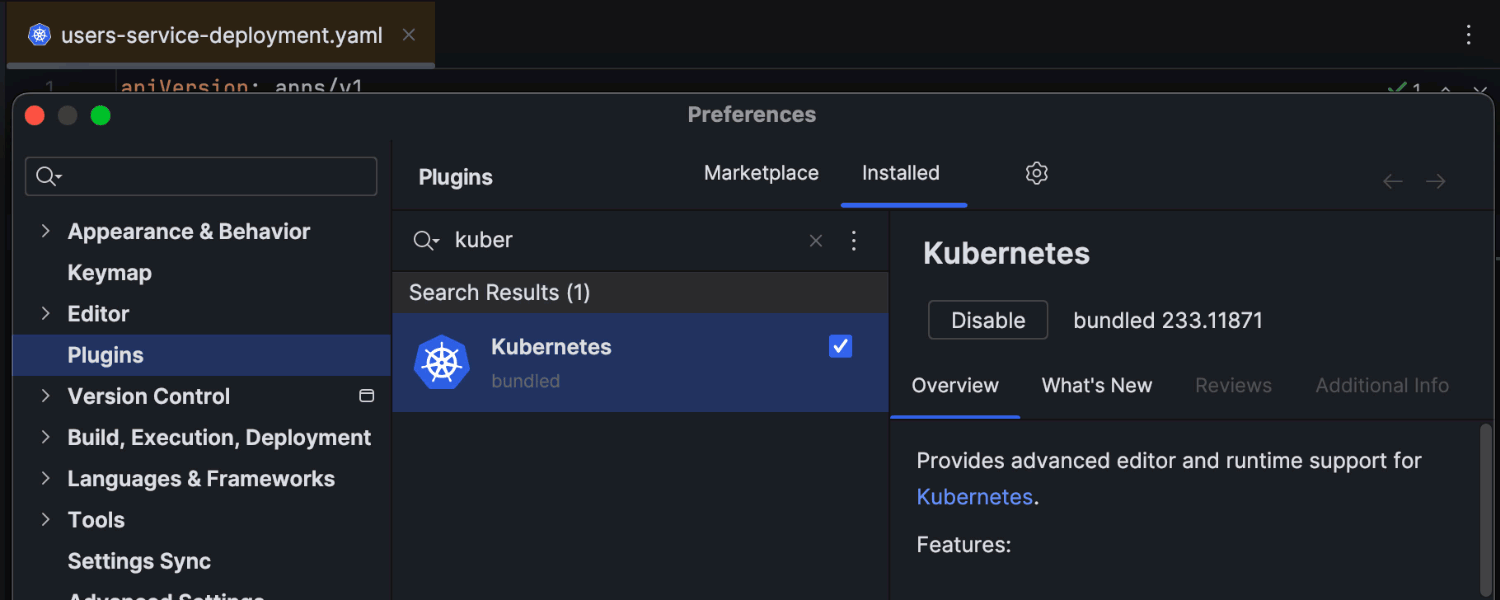Click the Kubernetes file icon on the editor tab

click(x=38, y=33)
